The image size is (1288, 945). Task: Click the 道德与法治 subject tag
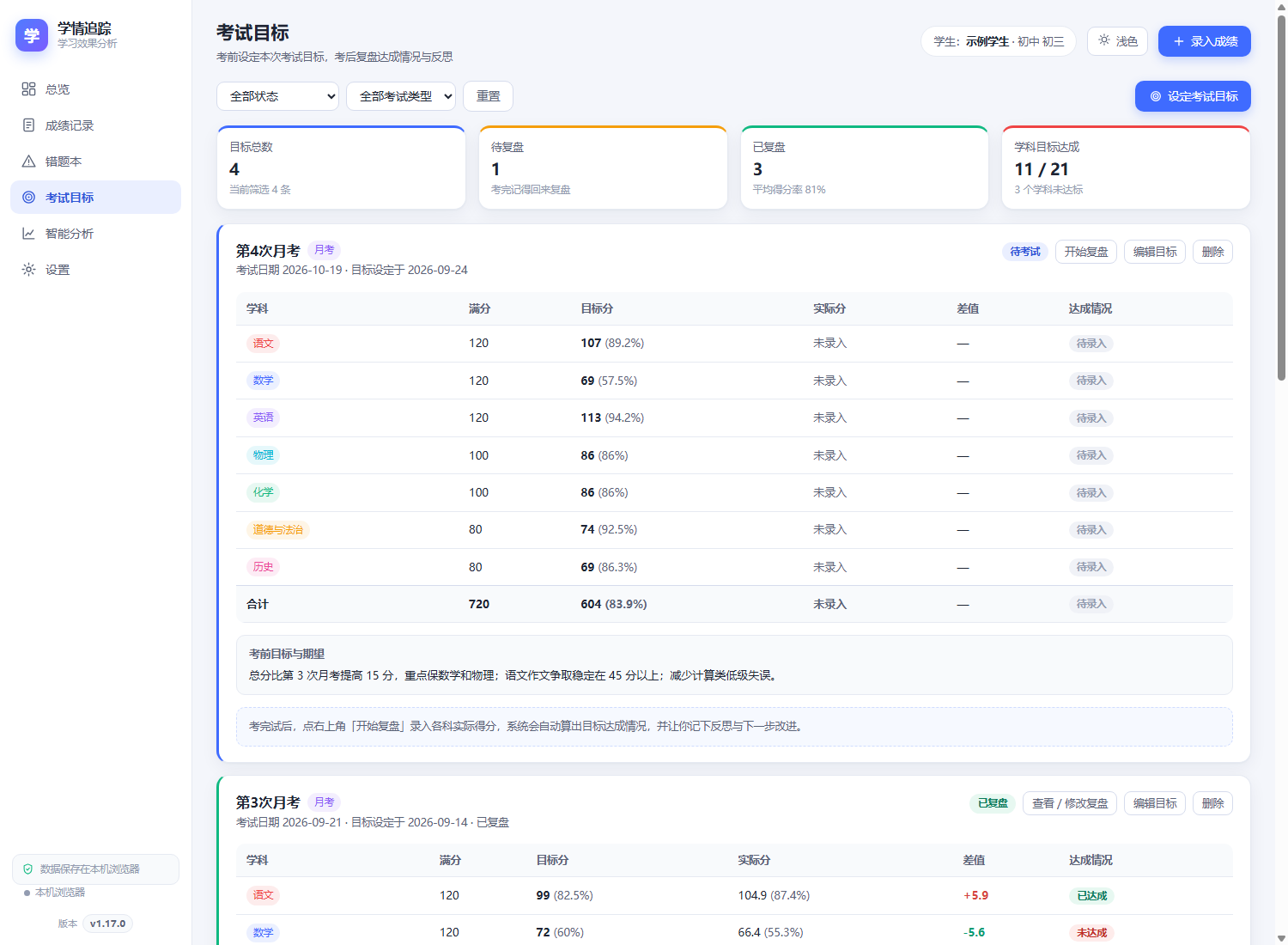pyautogui.click(x=277, y=530)
